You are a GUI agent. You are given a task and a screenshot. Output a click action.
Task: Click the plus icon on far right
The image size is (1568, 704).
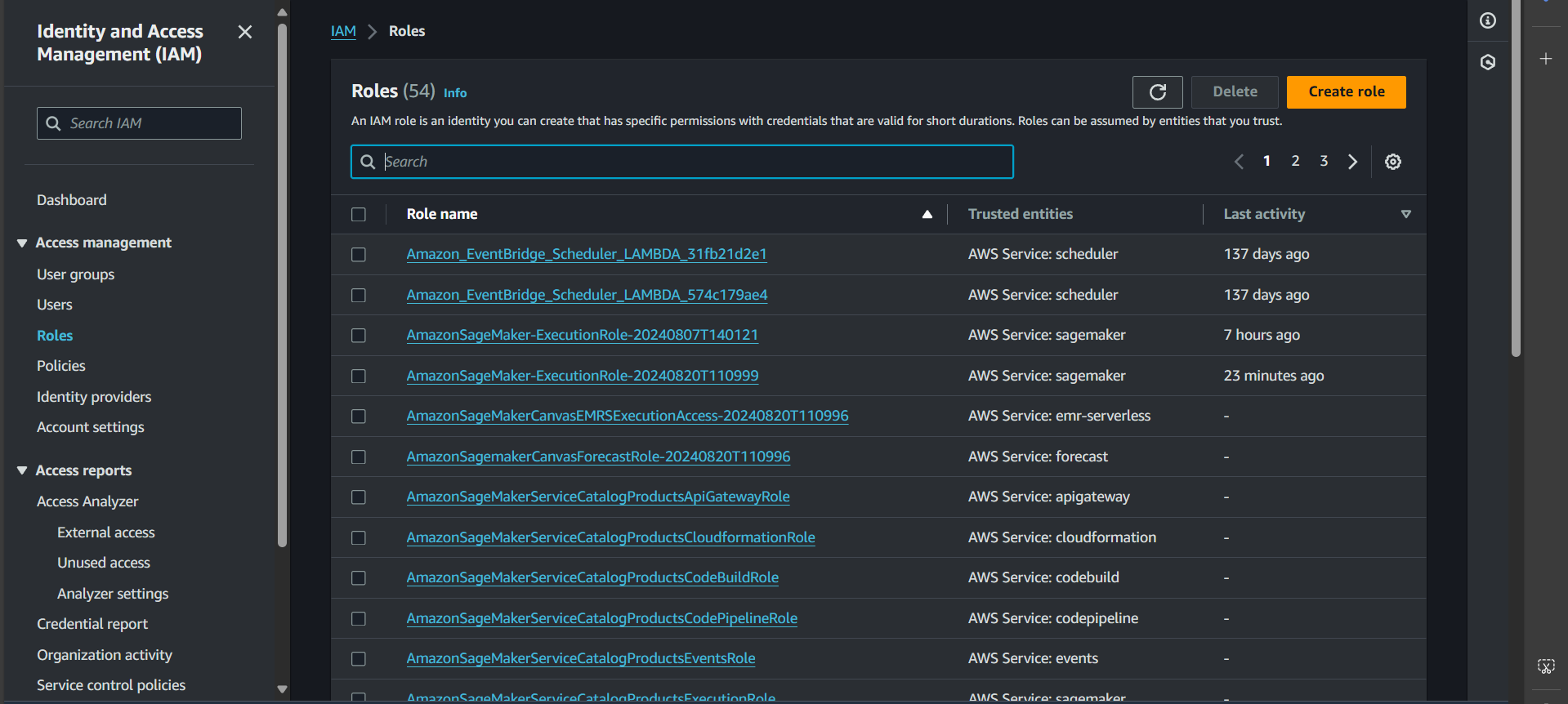1545,59
